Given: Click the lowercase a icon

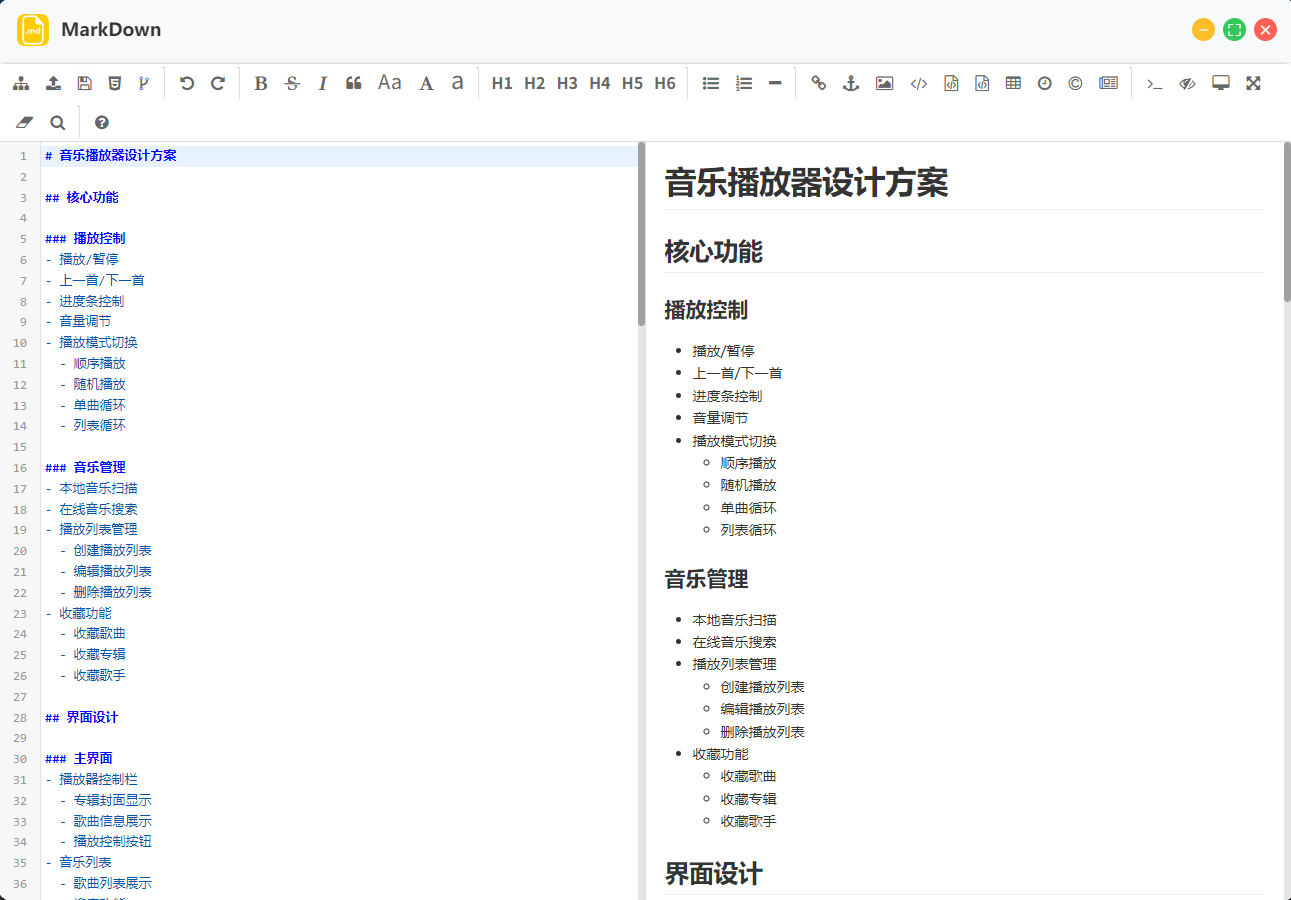Looking at the screenshot, I should click(x=457, y=84).
